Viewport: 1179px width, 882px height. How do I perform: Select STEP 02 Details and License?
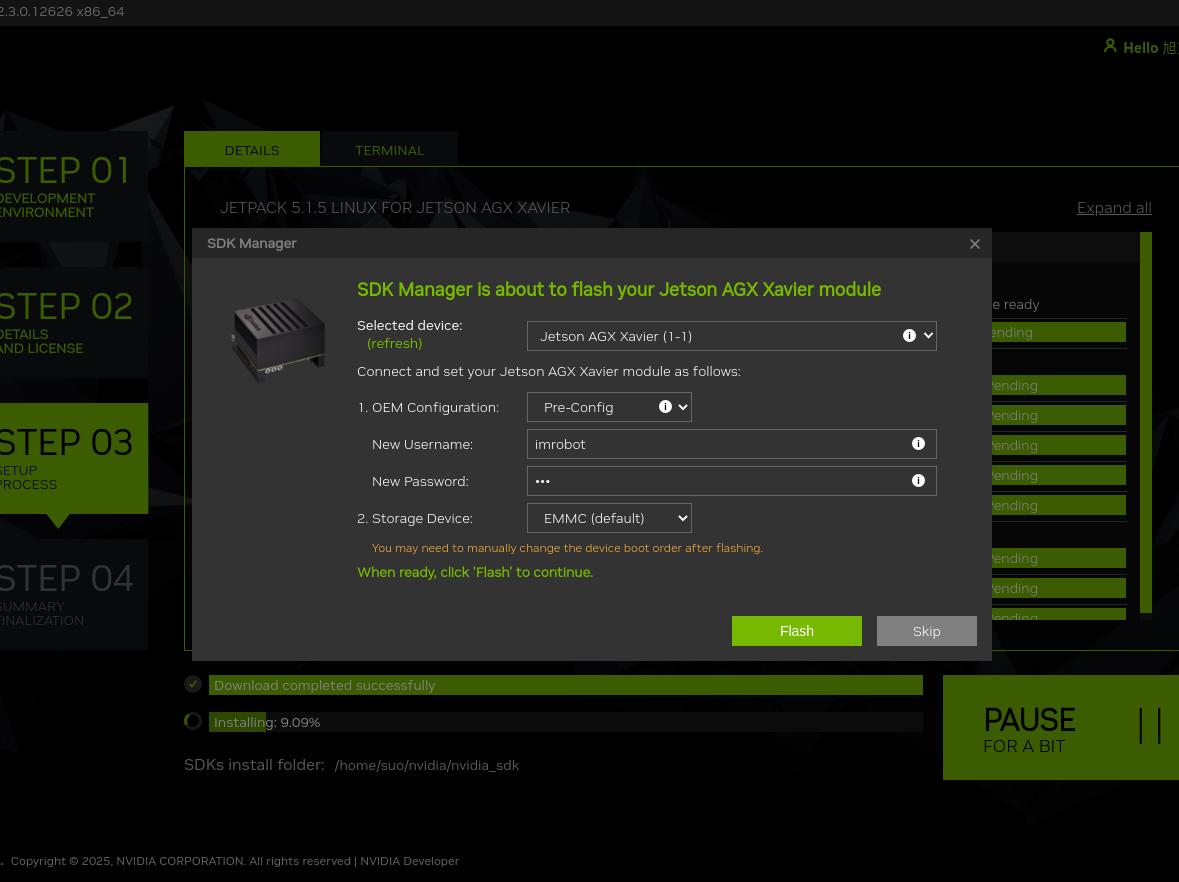pyautogui.click(x=74, y=322)
